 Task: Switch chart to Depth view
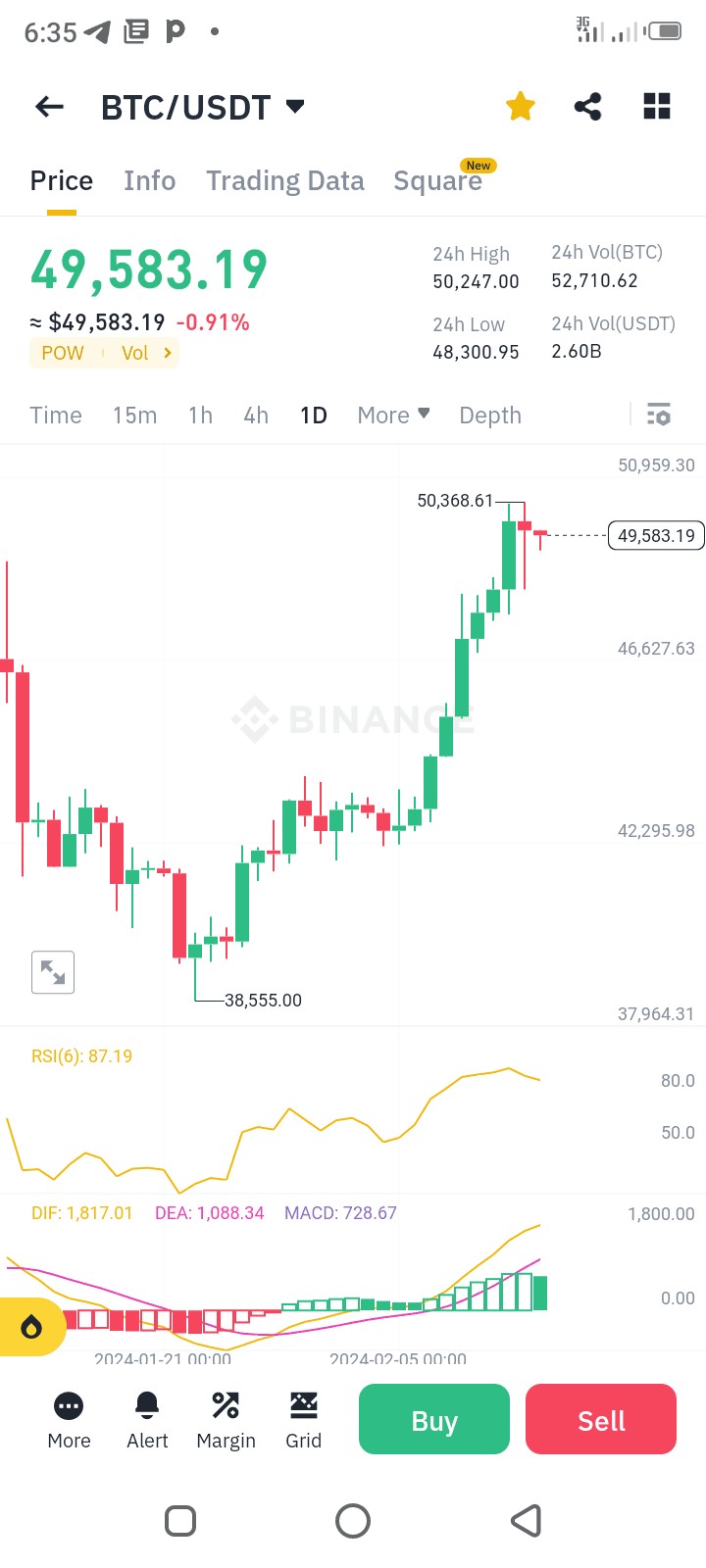[490, 415]
